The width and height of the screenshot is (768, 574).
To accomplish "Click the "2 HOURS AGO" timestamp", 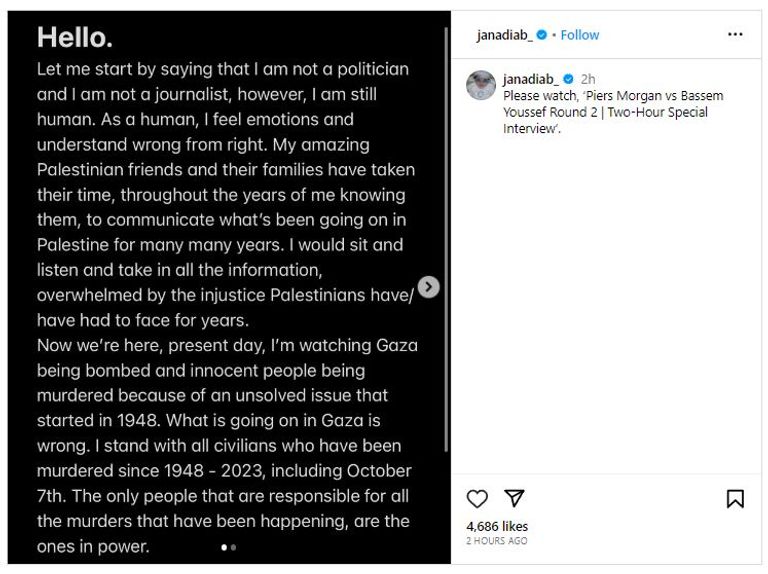I will pyautogui.click(x=496, y=541).
